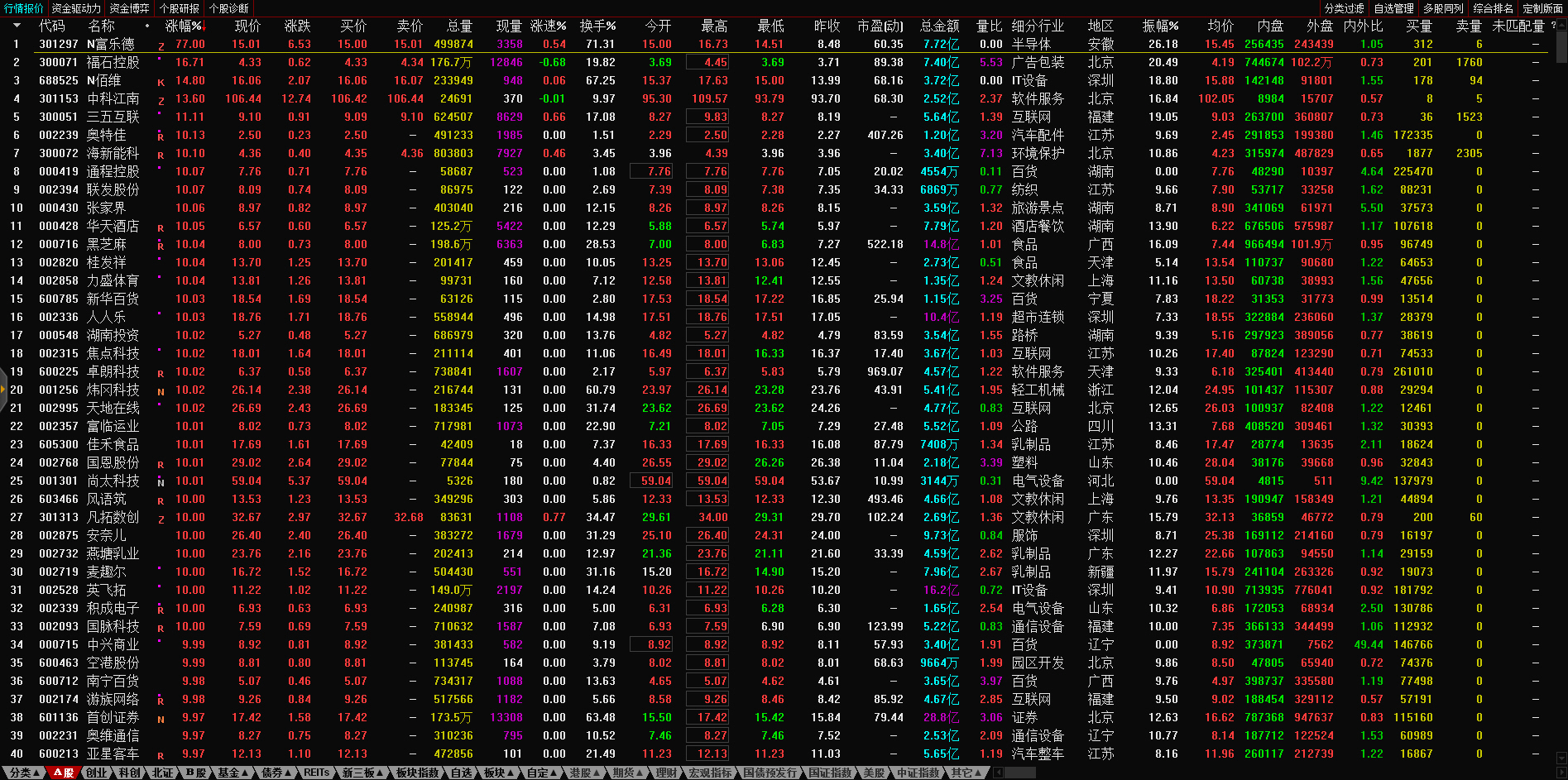The height and width of the screenshot is (780, 1568).
Task: Expand the 分类 tab menu
Action: coord(24,773)
